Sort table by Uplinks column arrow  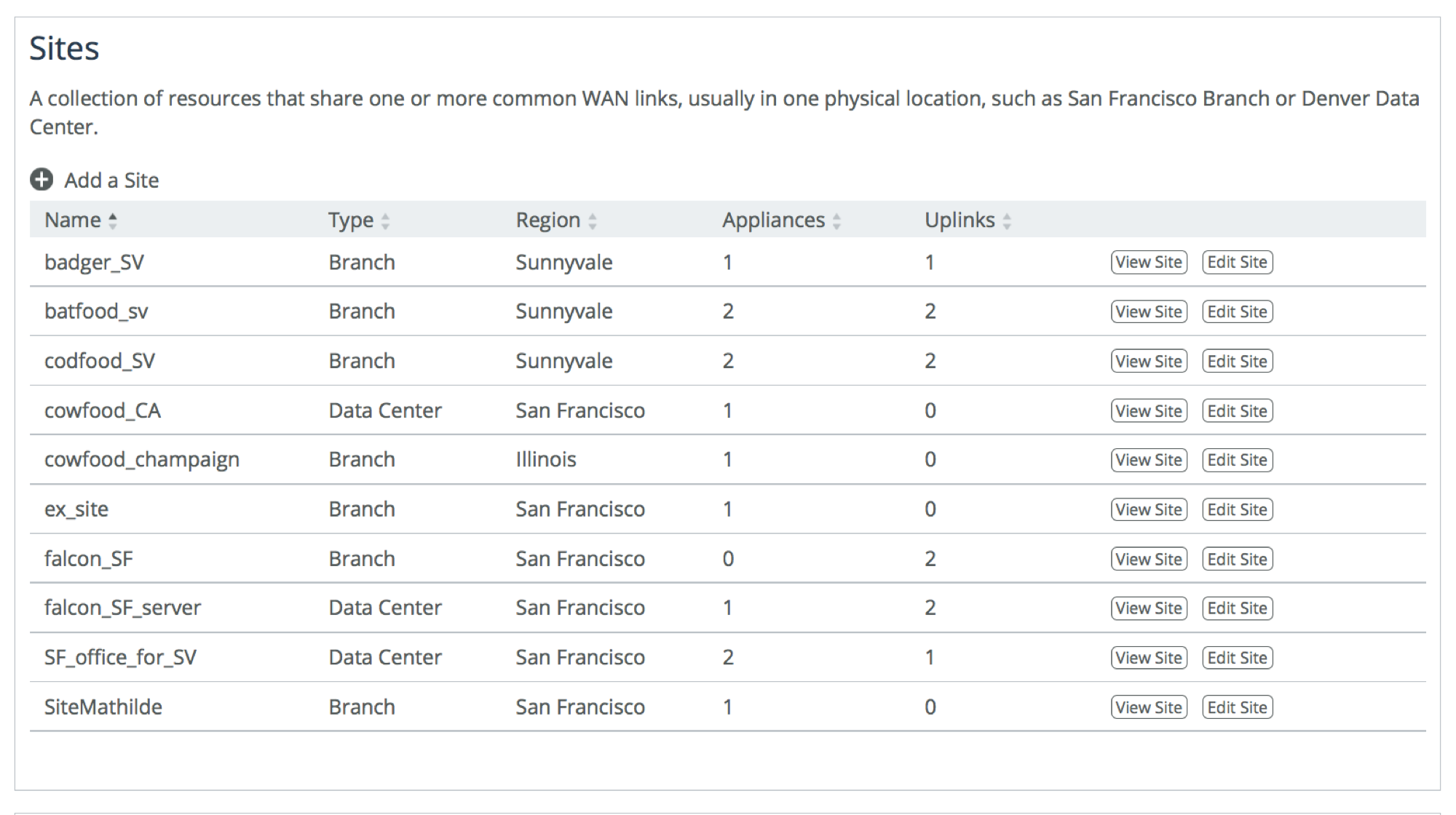point(1007,220)
